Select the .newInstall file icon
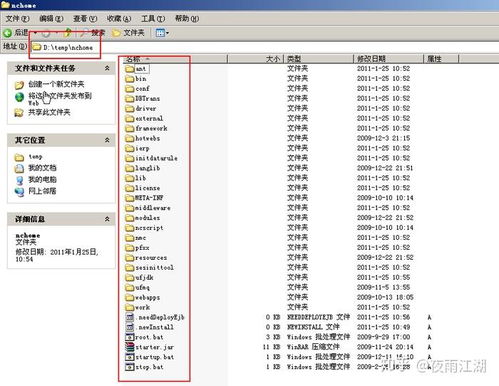The image size is (499, 386). (x=130, y=327)
